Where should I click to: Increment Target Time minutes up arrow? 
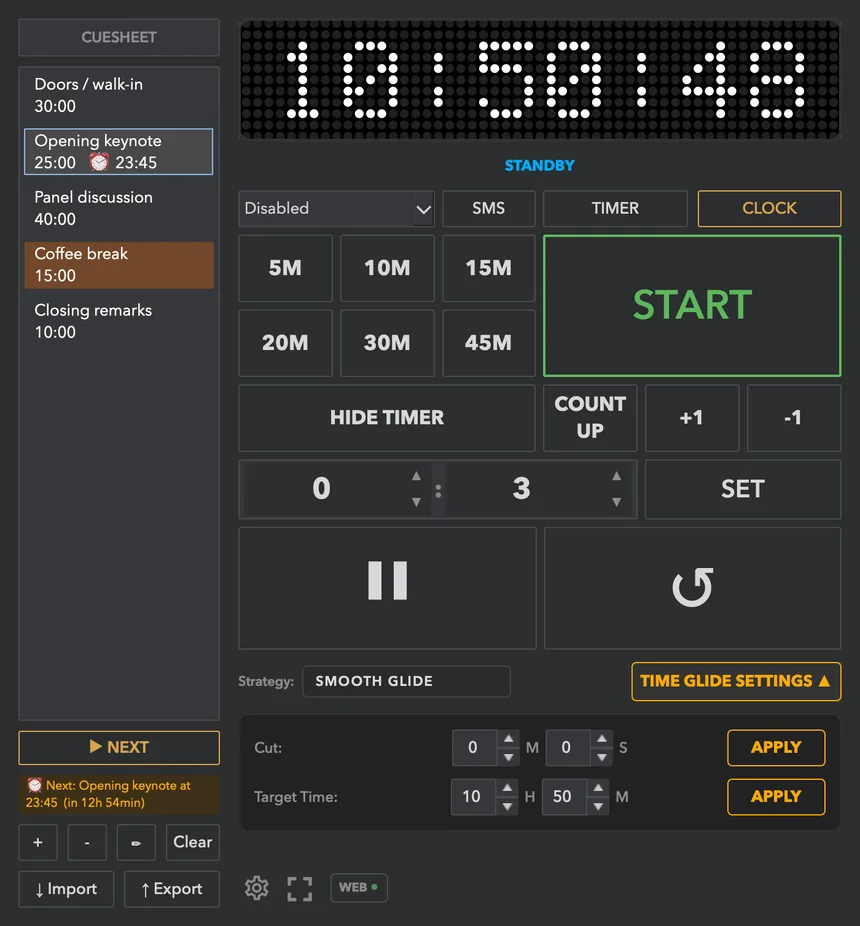(598, 788)
